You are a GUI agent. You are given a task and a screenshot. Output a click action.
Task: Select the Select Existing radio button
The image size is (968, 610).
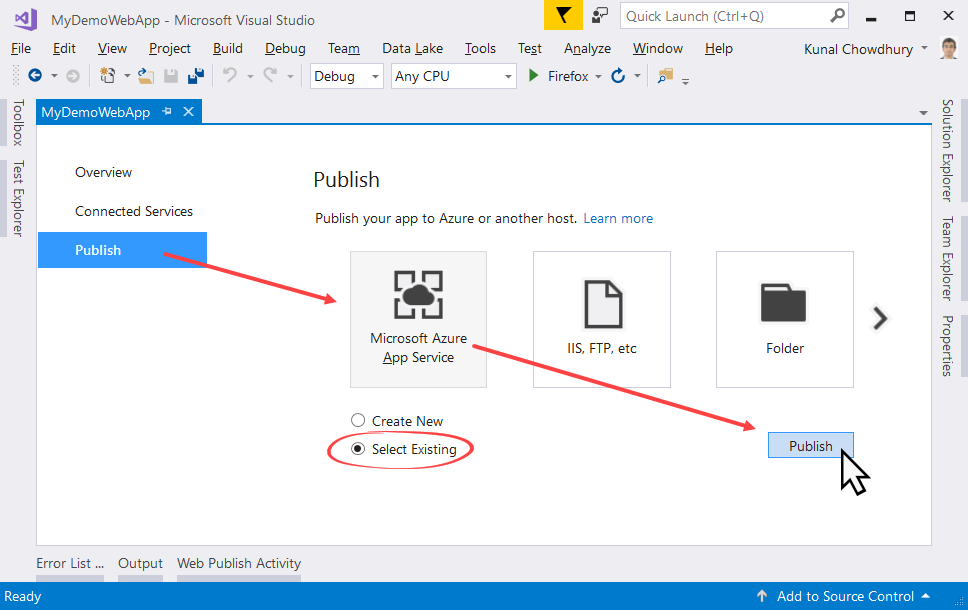pyautogui.click(x=358, y=449)
